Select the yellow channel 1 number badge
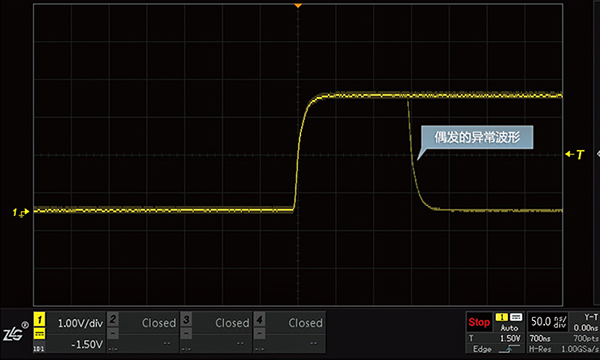The width and height of the screenshot is (600, 360). tap(39, 319)
